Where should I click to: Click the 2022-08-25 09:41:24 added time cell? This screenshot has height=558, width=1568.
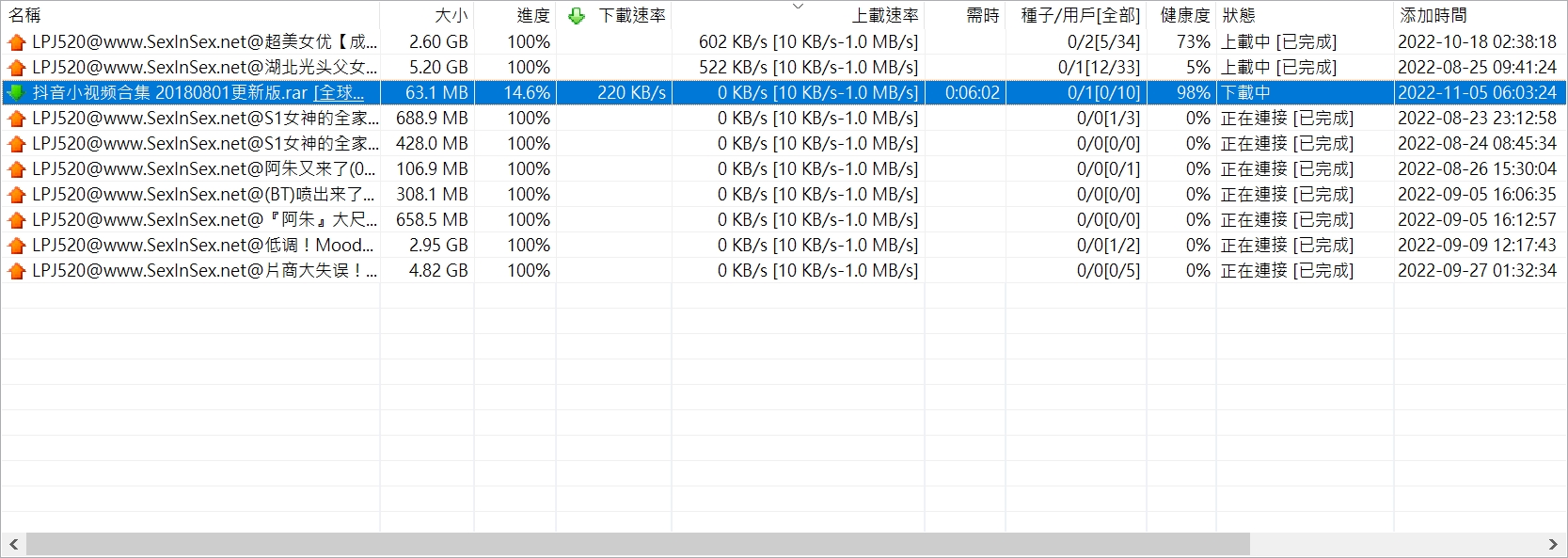(1480, 68)
